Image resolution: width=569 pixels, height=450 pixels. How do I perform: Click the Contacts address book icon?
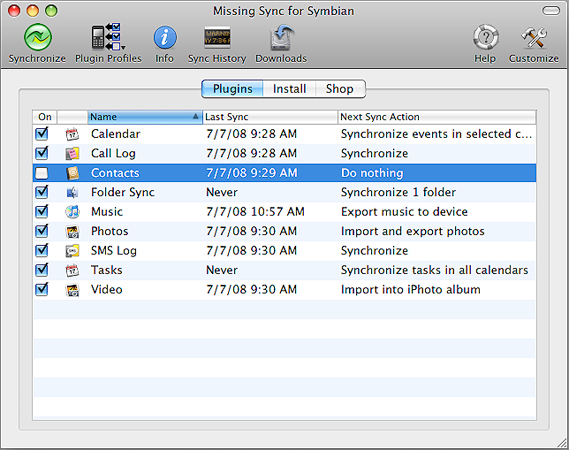[x=72, y=173]
